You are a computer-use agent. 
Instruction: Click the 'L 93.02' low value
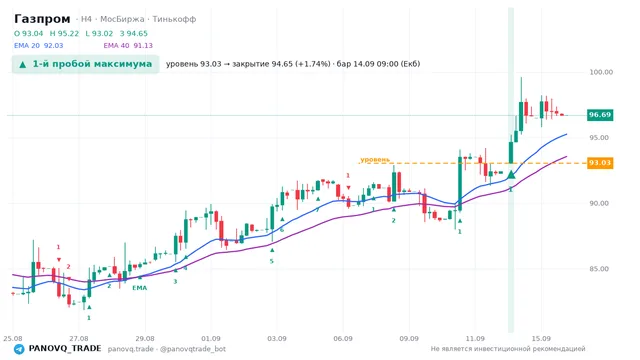coord(99,33)
